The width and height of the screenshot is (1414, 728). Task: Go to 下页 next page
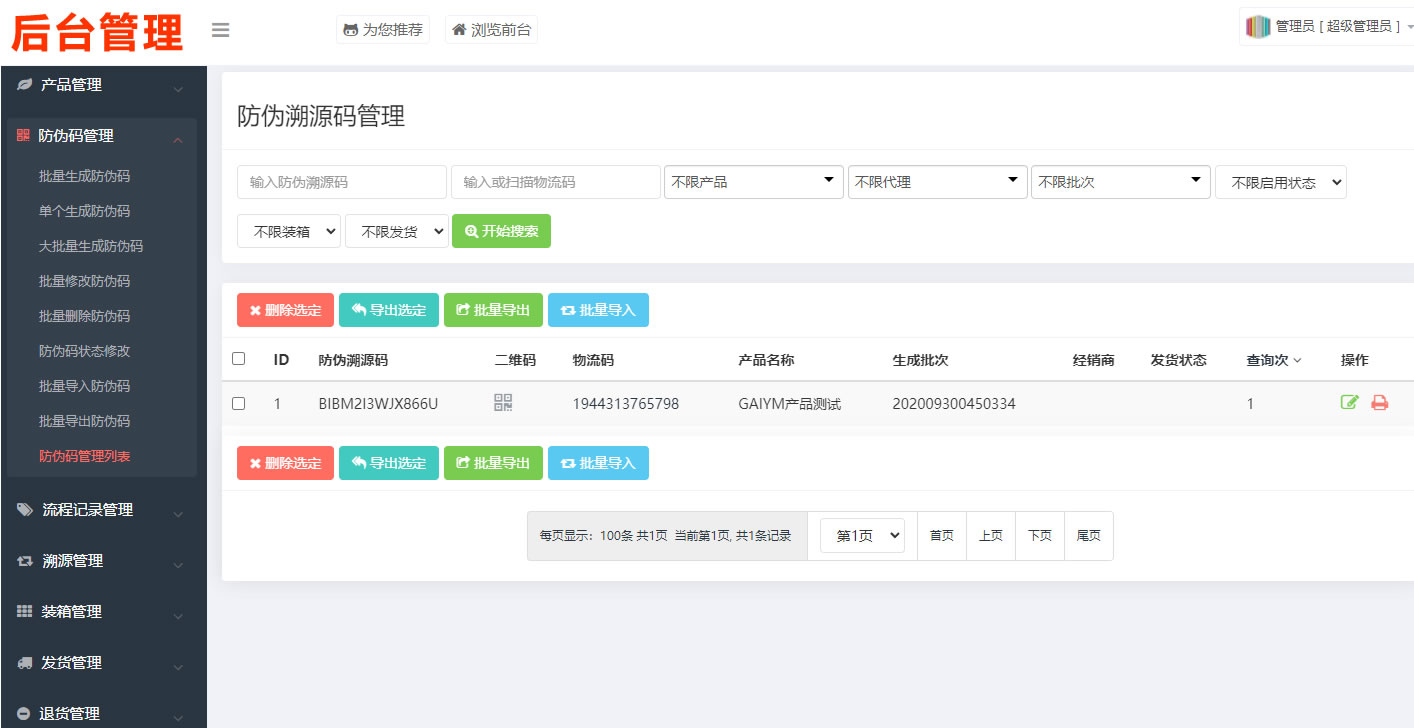[x=1040, y=536]
